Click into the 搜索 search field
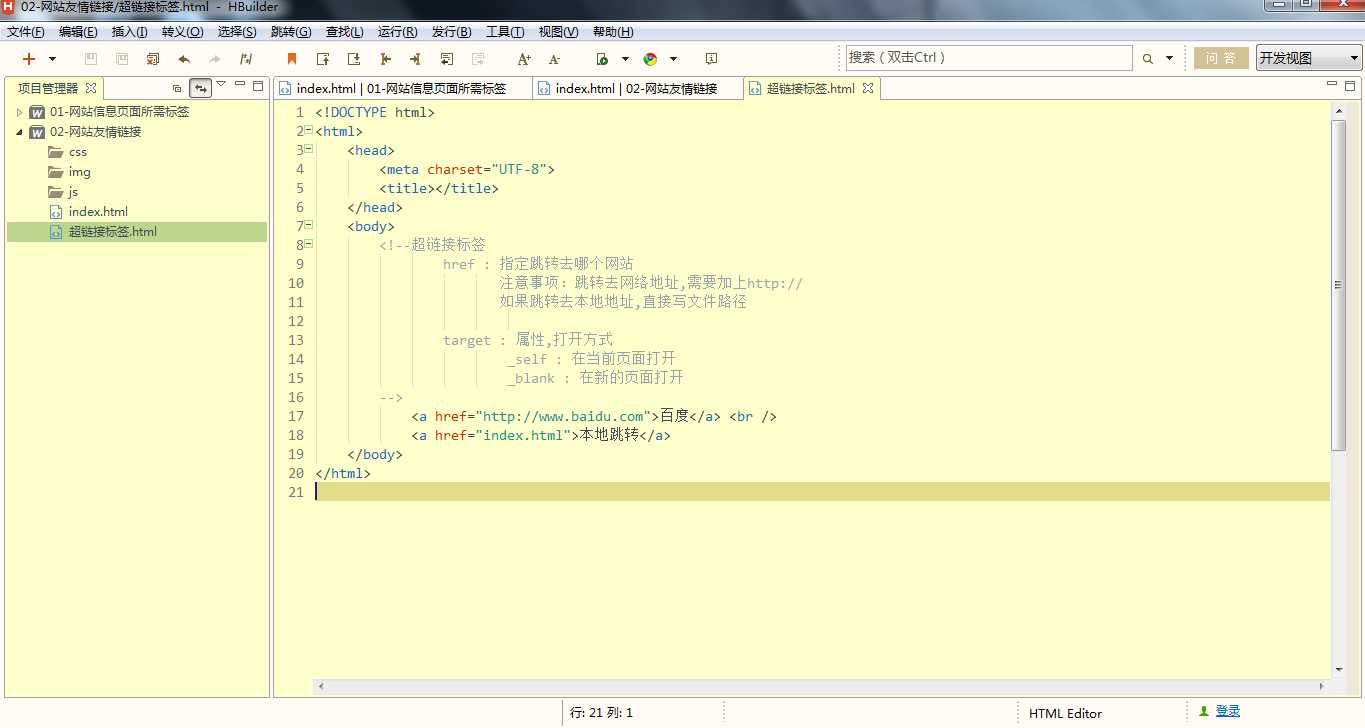This screenshot has width=1365, height=728. [x=989, y=58]
